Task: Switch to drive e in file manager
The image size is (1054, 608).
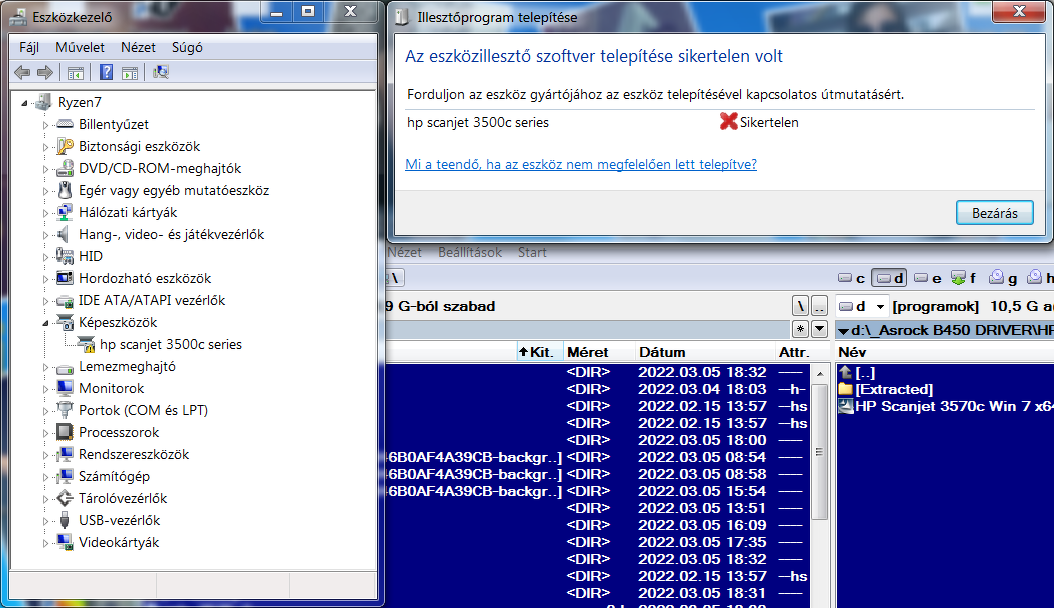Action: coord(928,278)
